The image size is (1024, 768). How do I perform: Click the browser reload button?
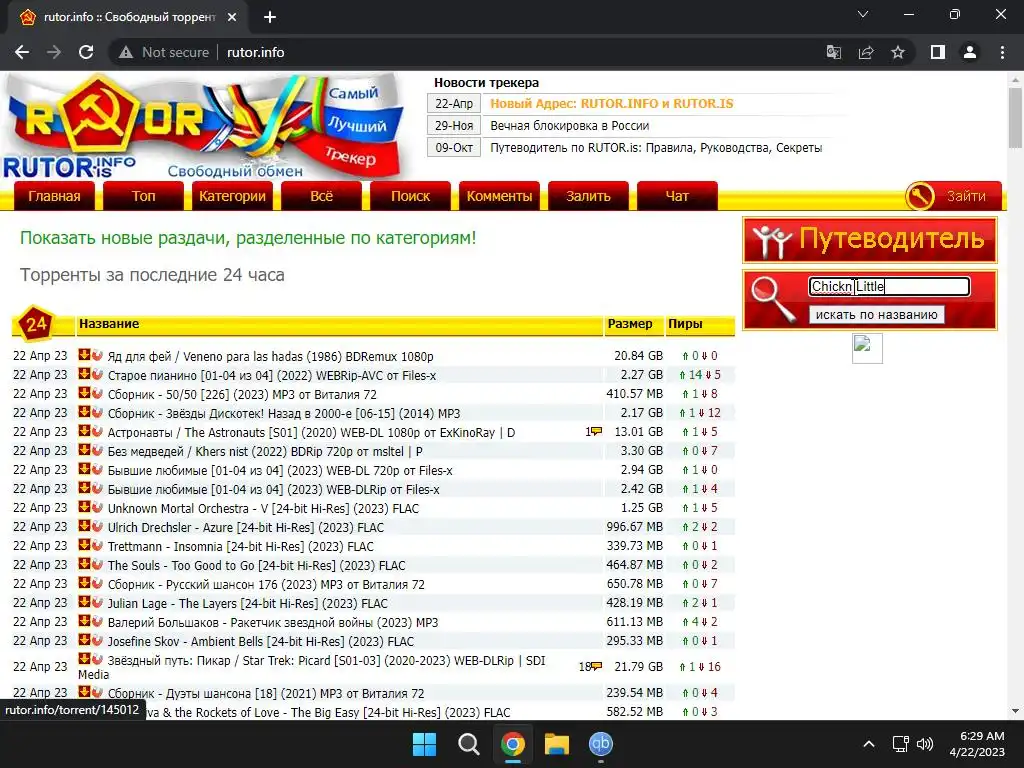(x=86, y=52)
